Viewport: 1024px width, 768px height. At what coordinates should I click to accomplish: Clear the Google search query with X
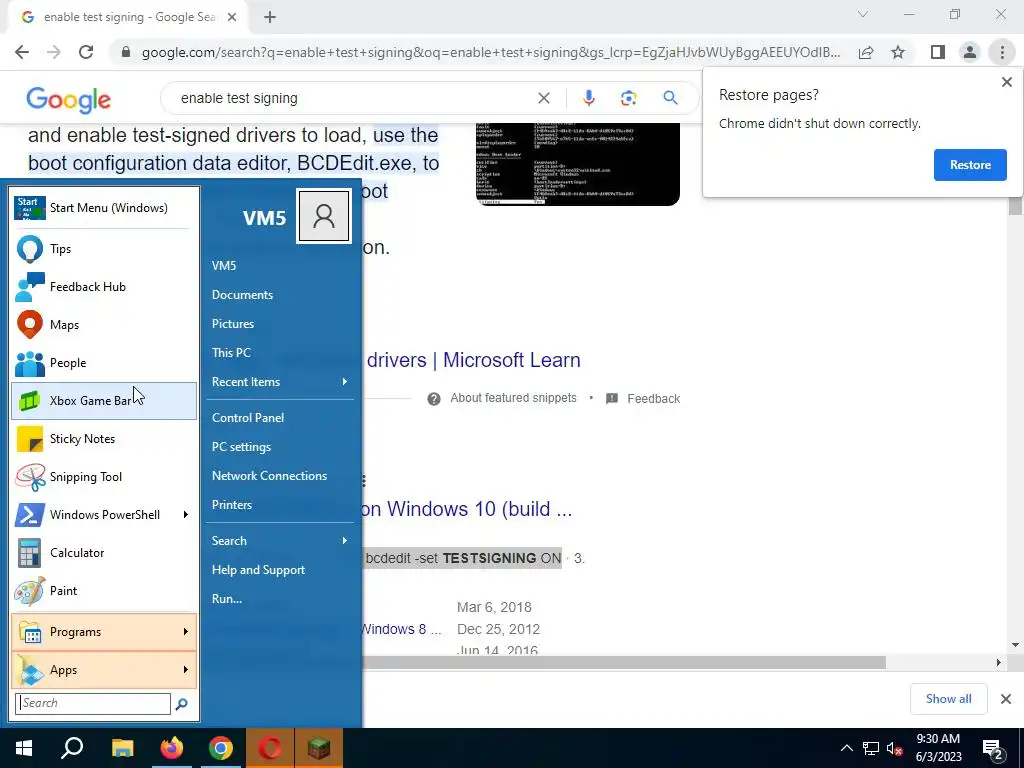pyautogui.click(x=543, y=98)
